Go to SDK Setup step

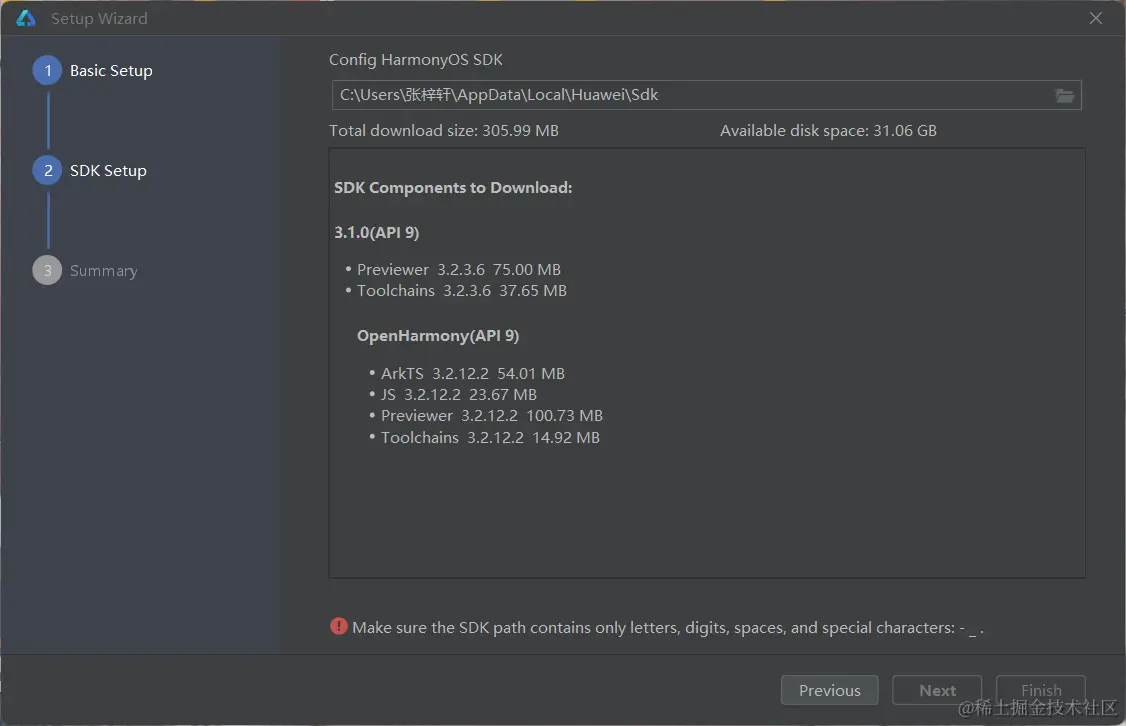tap(108, 171)
